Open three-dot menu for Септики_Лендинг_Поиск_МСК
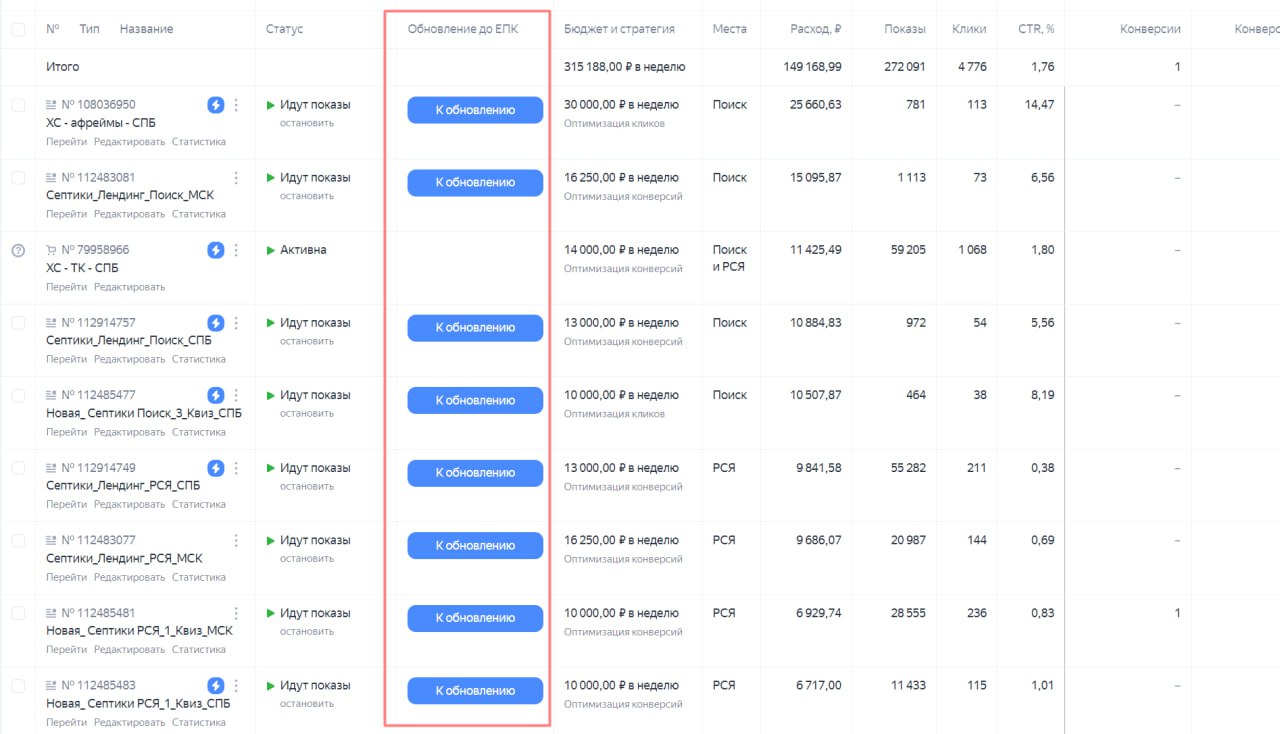Viewport: 1280px width, 734px height. click(x=236, y=178)
